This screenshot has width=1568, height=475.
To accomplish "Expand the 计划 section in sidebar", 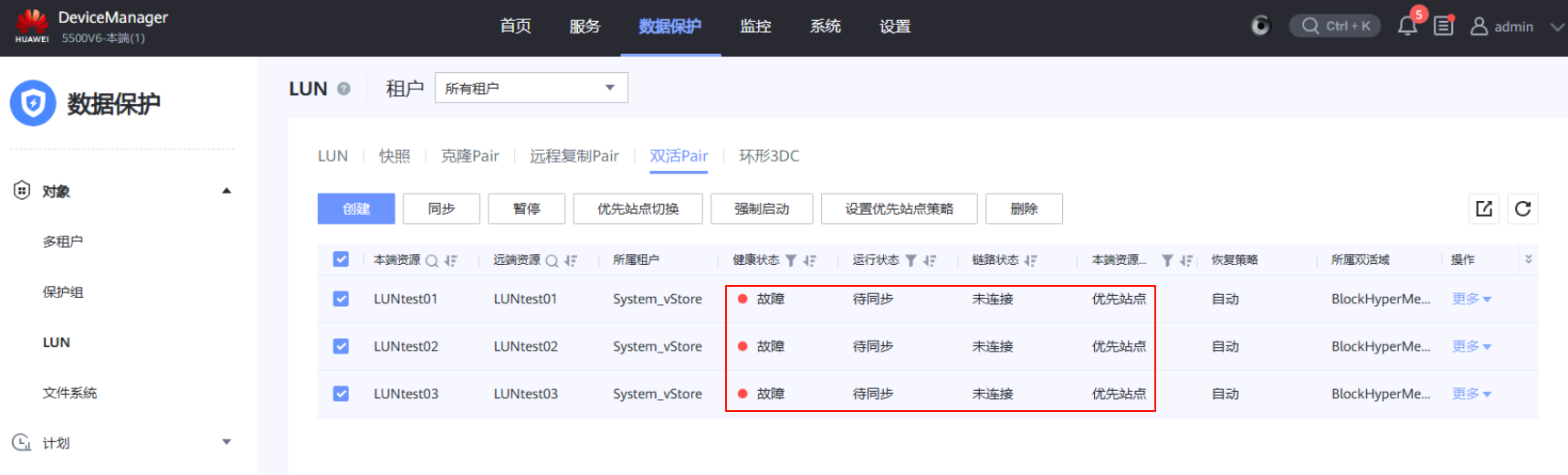I will click(x=226, y=442).
